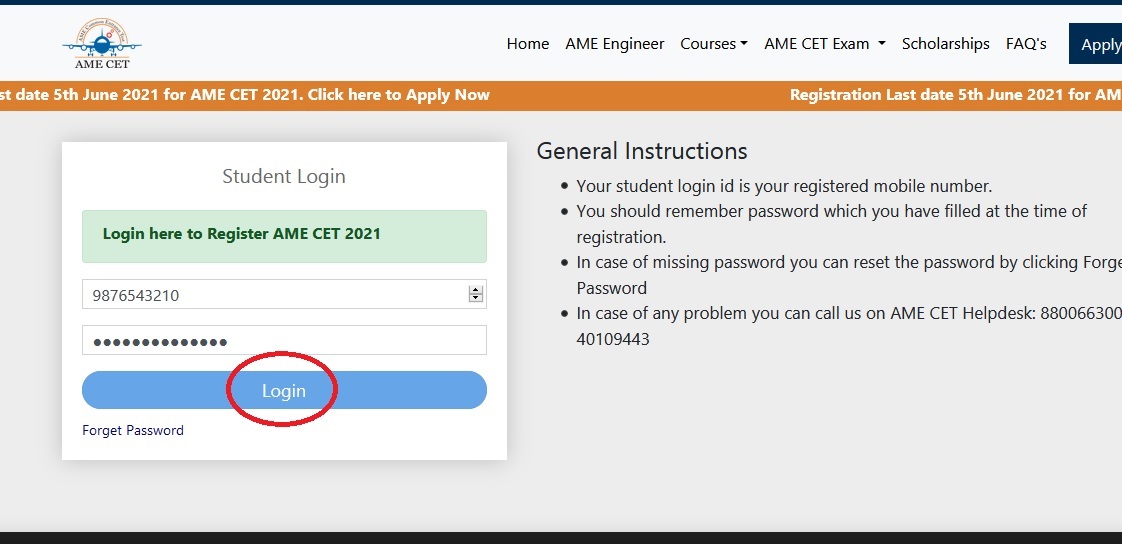Click the Apply button in navbar
Image resolution: width=1122 pixels, height=544 pixels.
coord(1096,44)
